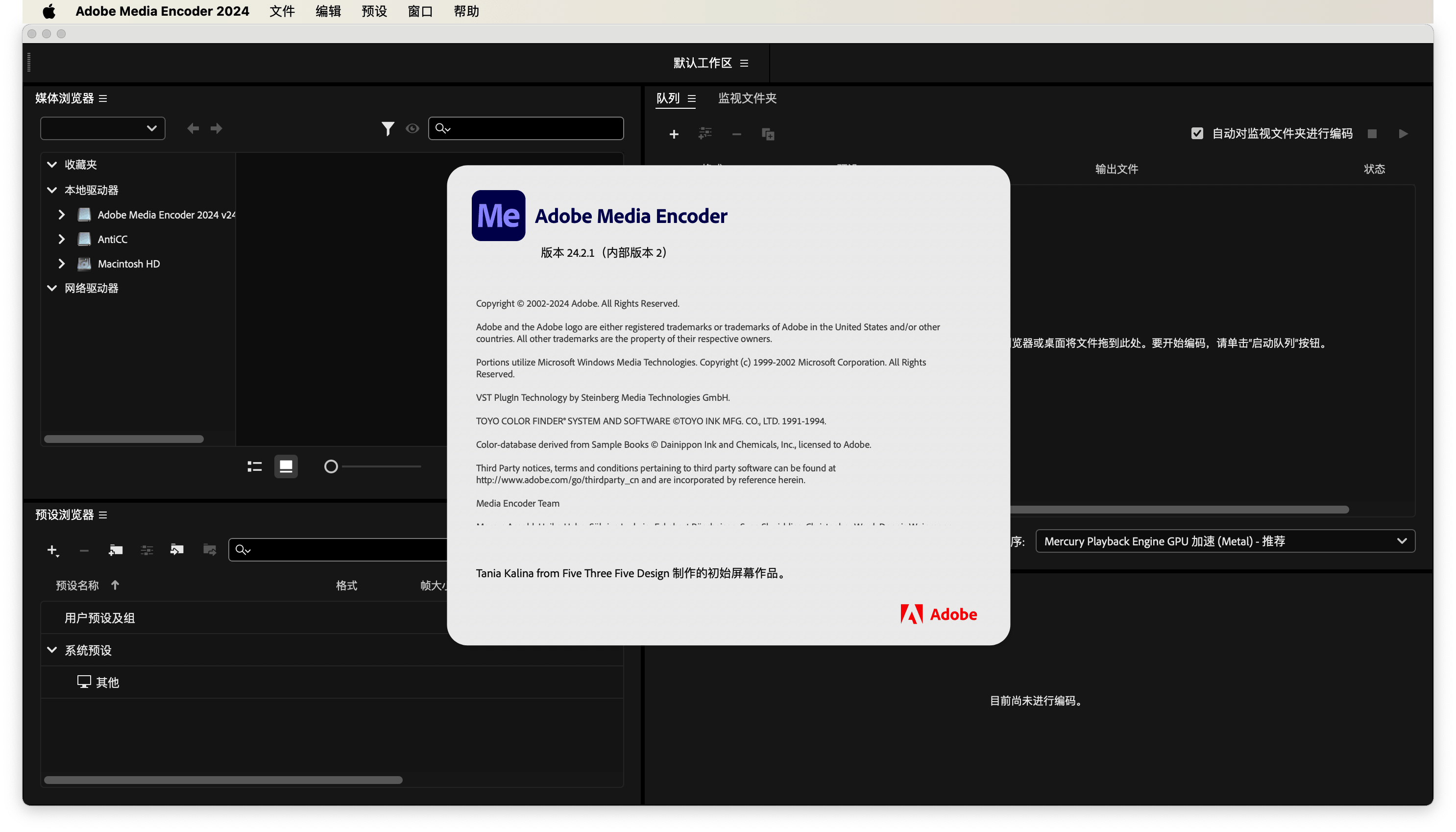Open the 队列 panel menu icon

[691, 98]
